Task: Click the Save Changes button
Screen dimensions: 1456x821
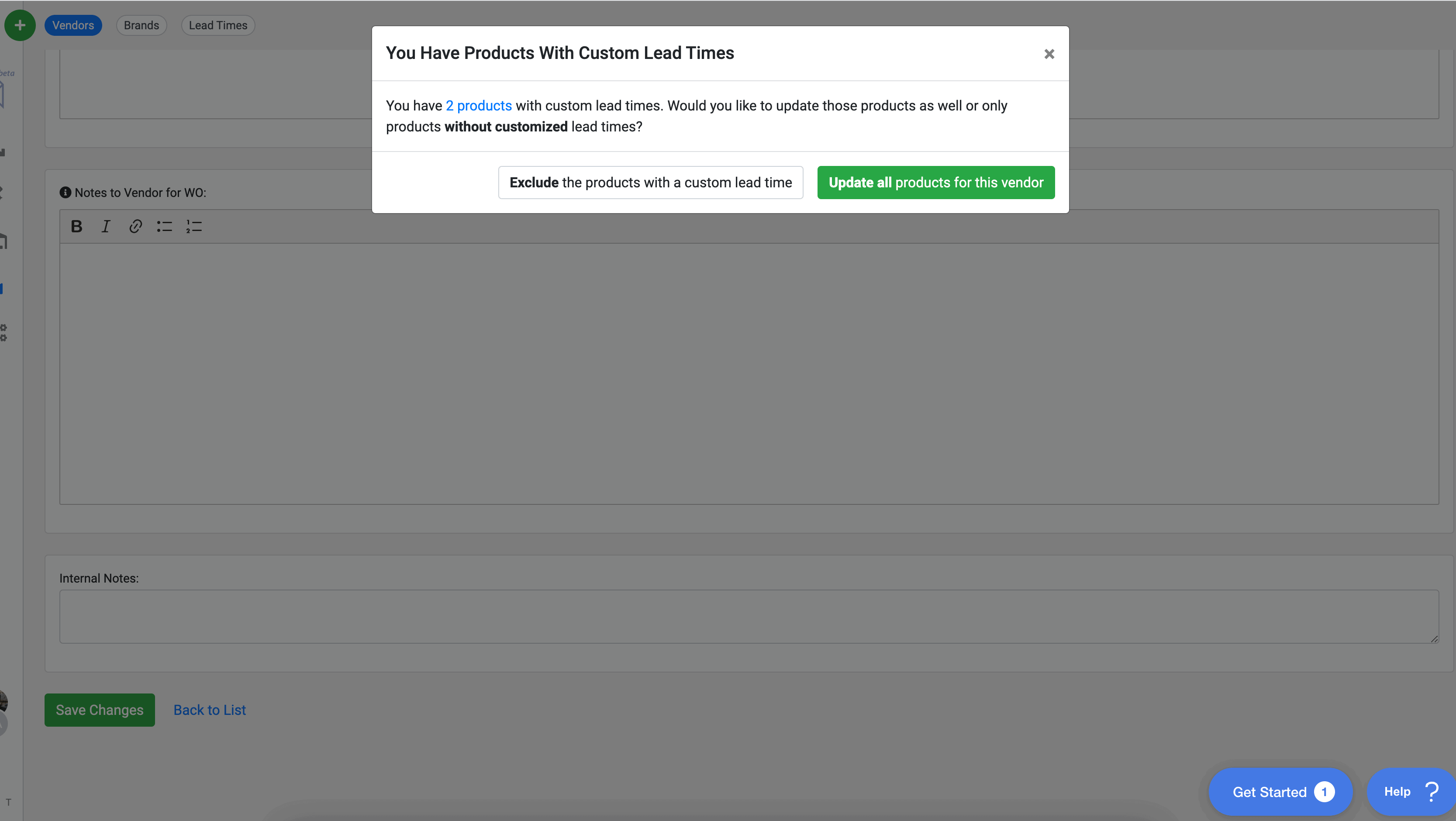Action: 99,710
